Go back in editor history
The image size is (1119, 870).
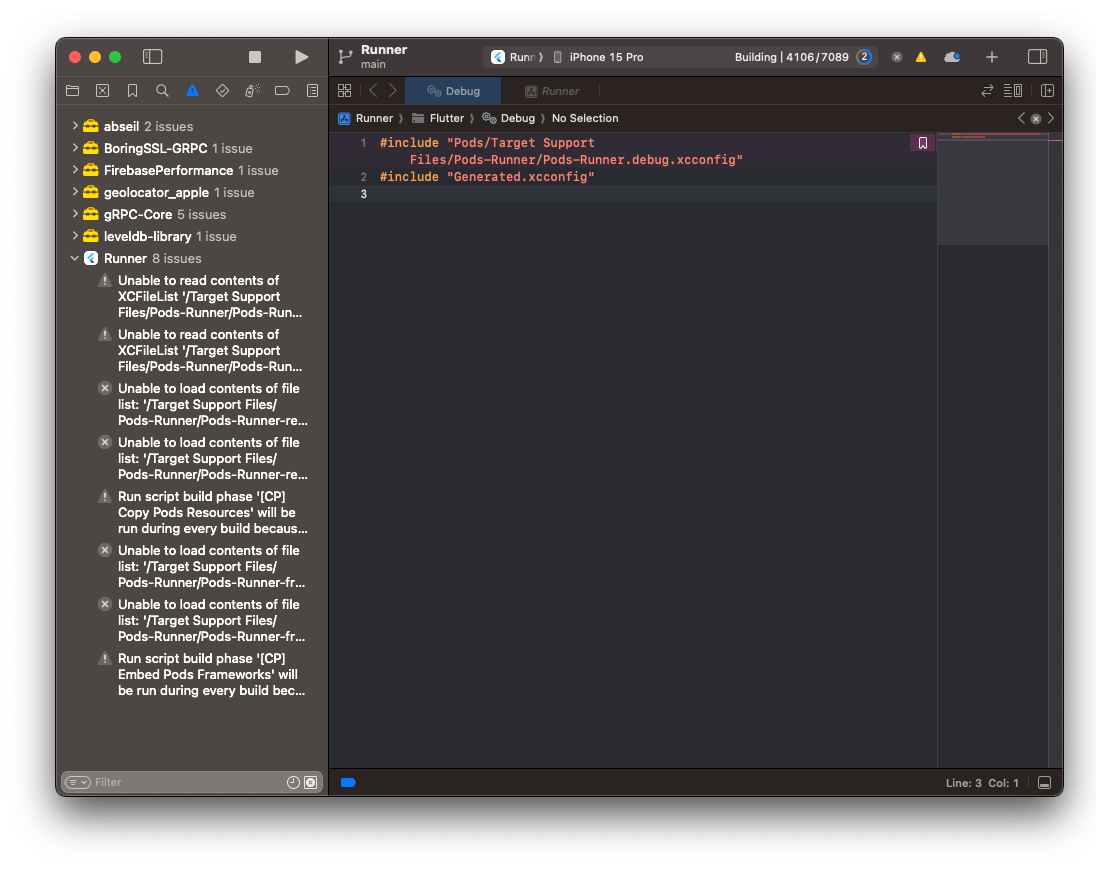(x=373, y=91)
